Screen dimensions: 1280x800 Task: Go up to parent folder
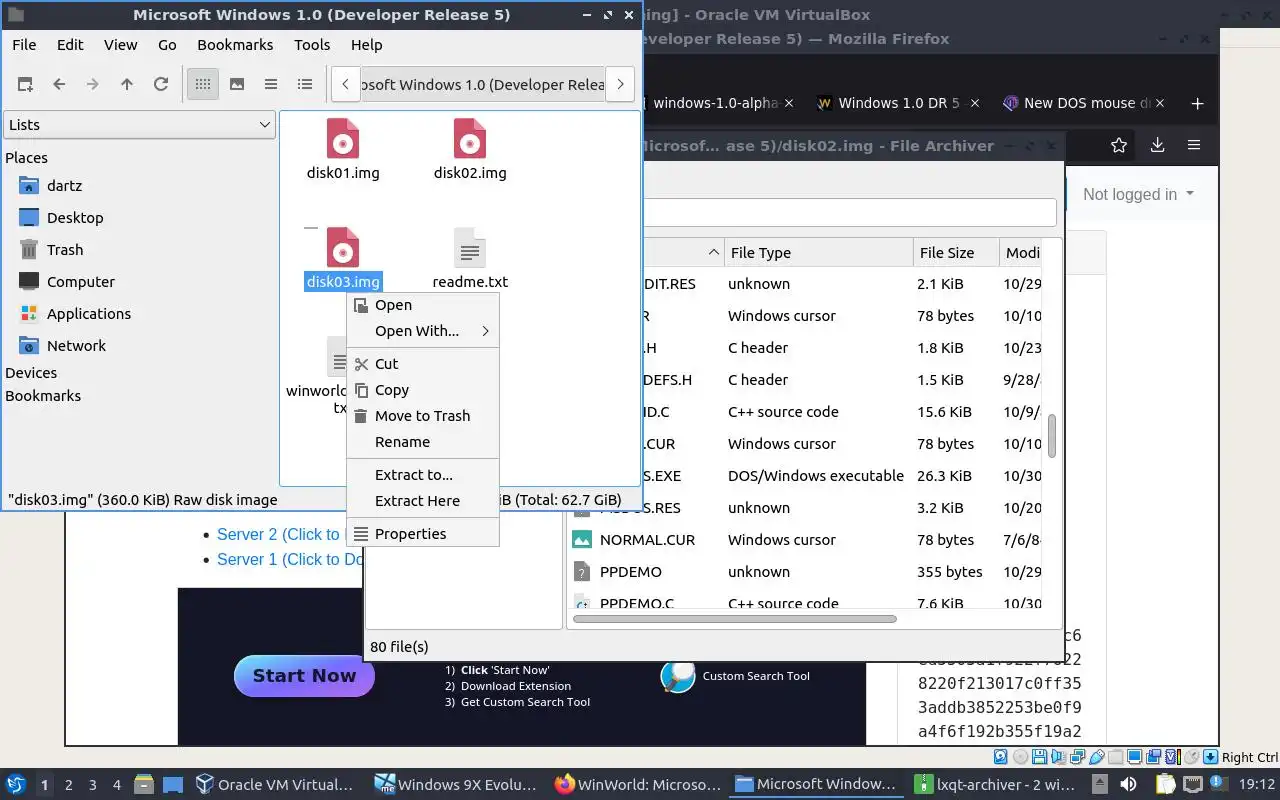coord(127,85)
